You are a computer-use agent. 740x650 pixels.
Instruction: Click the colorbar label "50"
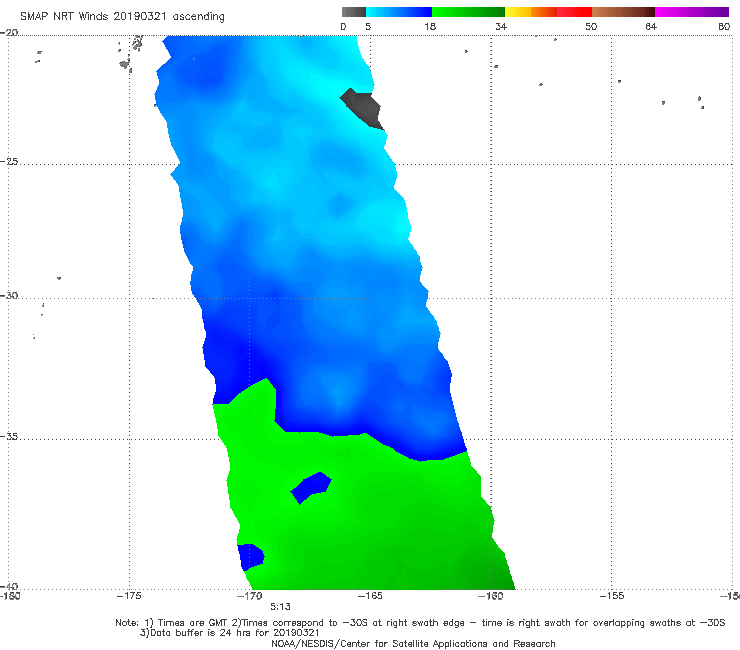tap(591, 27)
